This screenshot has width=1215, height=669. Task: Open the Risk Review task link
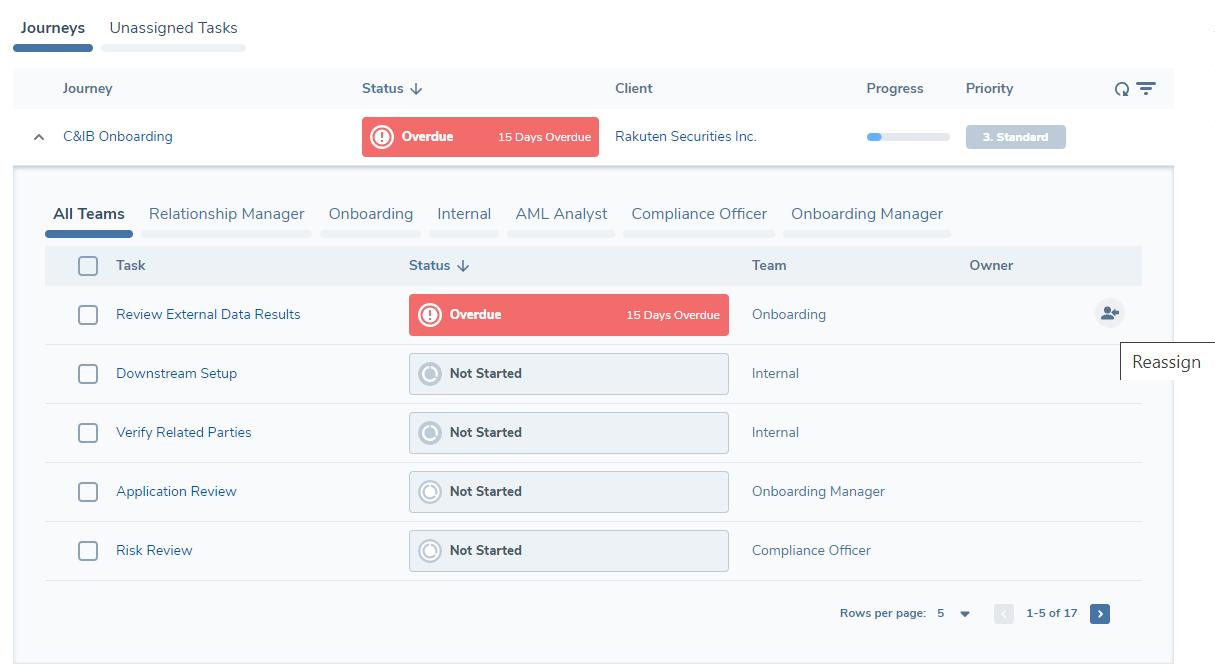(154, 550)
